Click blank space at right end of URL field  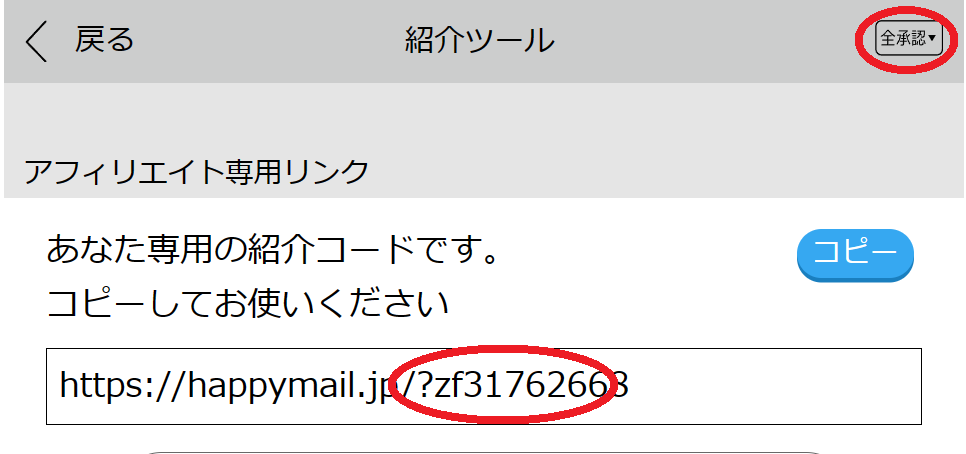tap(776, 386)
